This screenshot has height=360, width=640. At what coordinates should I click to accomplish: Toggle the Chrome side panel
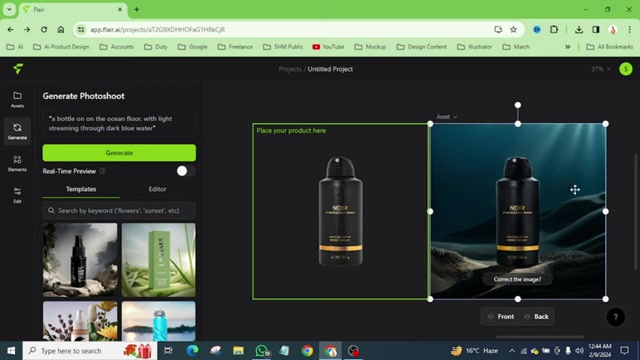[x=596, y=29]
